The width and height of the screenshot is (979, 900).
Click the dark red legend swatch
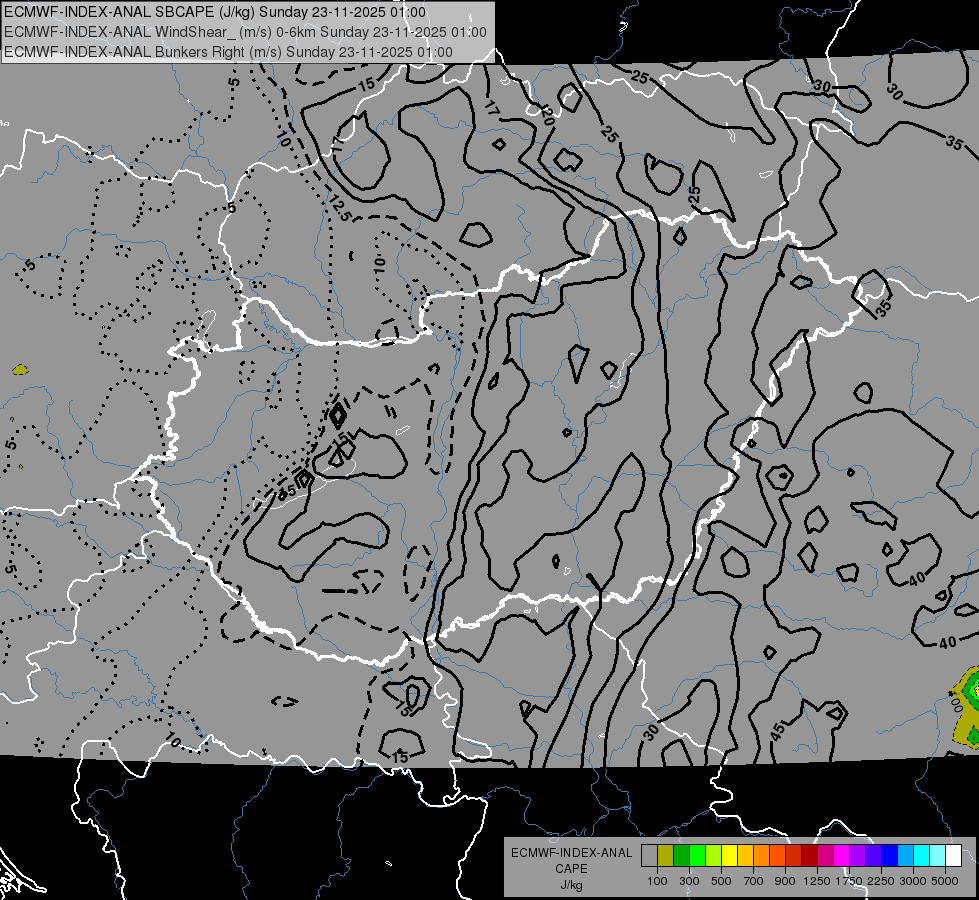pos(810,855)
